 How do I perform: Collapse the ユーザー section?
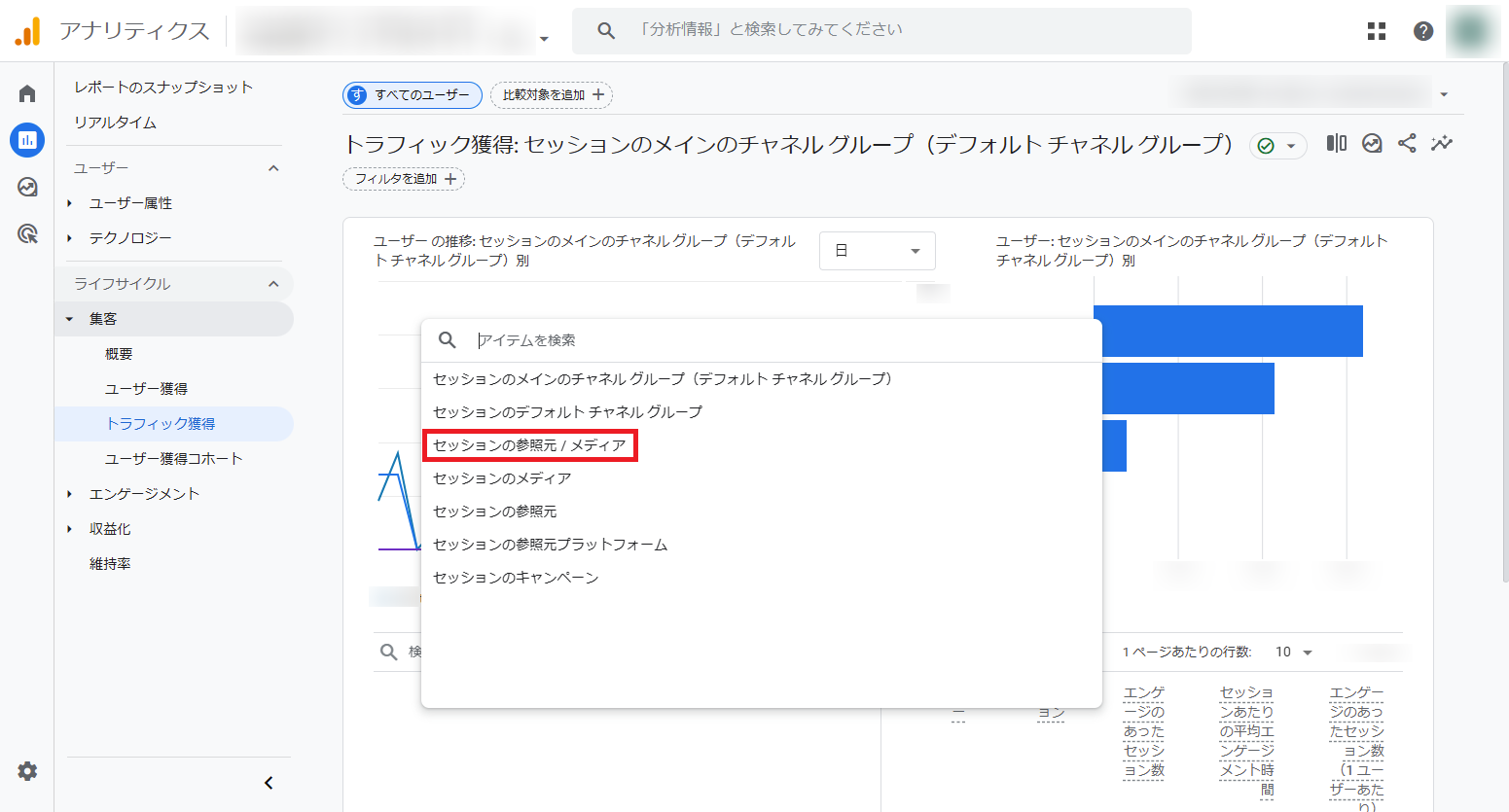point(273,168)
